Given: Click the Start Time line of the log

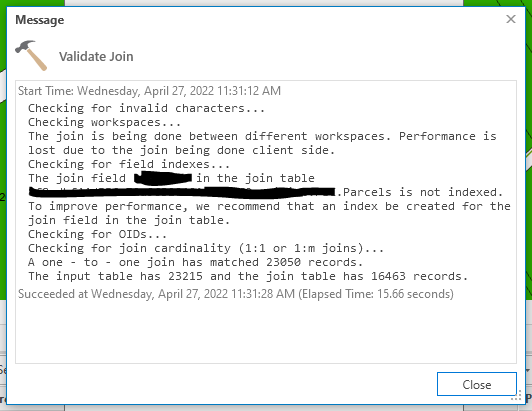Looking at the screenshot, I should coord(149,91).
